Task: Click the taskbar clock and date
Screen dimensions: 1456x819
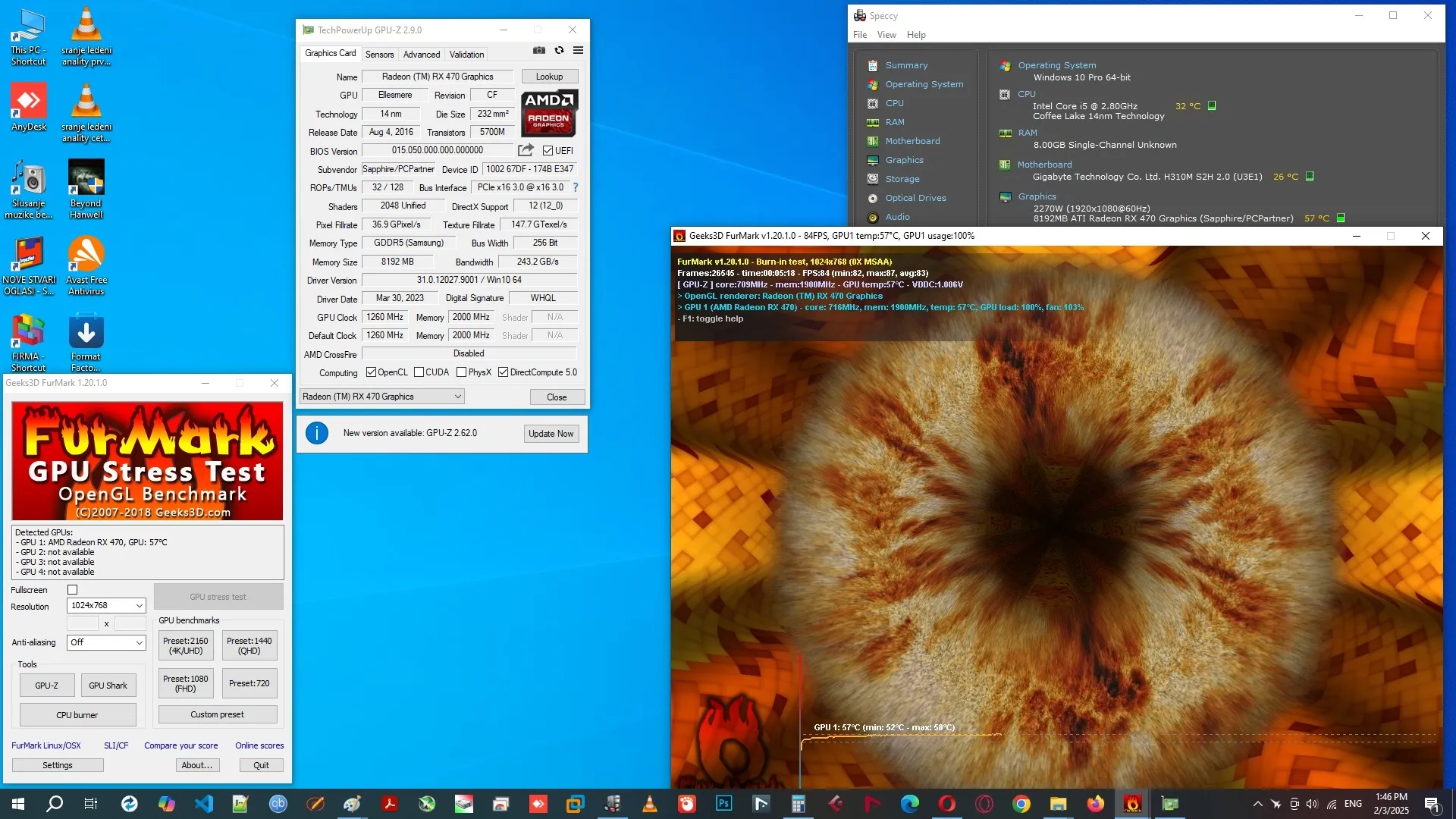Action: pos(1391,804)
